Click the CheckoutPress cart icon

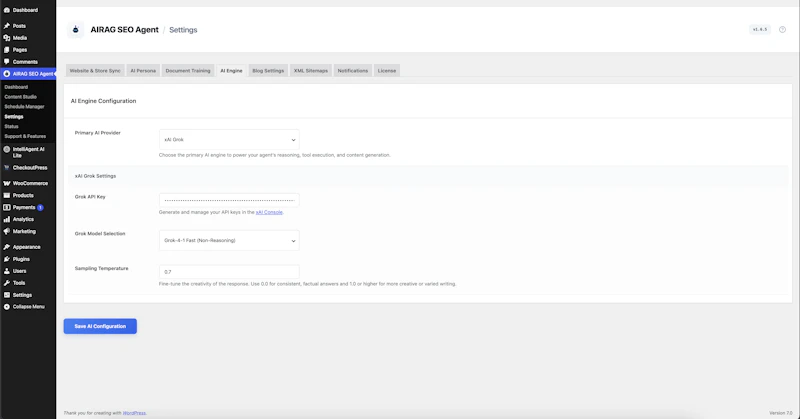point(7,167)
